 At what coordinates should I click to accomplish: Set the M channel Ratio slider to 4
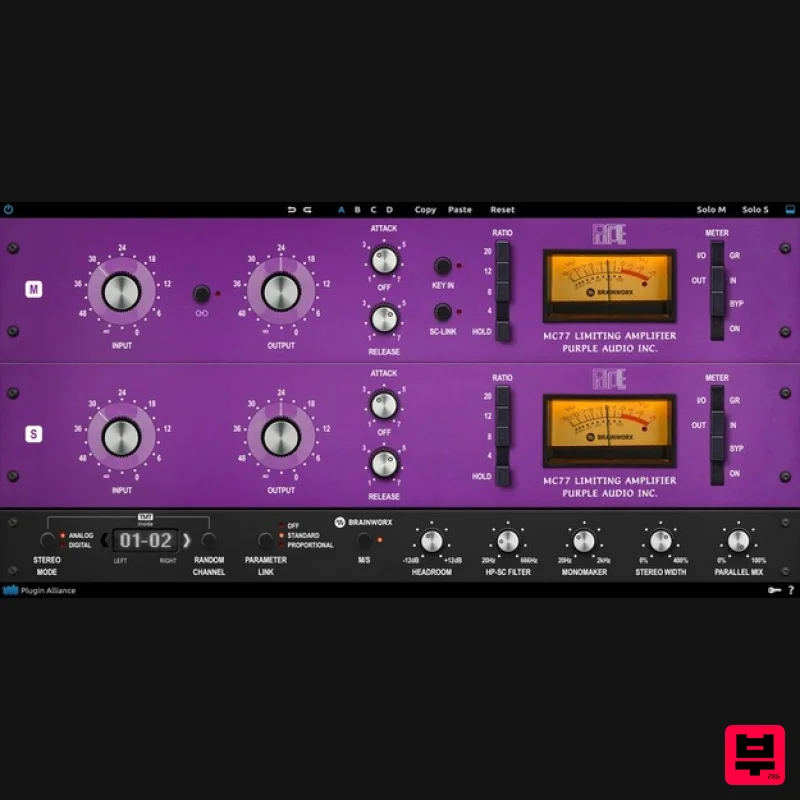[x=502, y=311]
